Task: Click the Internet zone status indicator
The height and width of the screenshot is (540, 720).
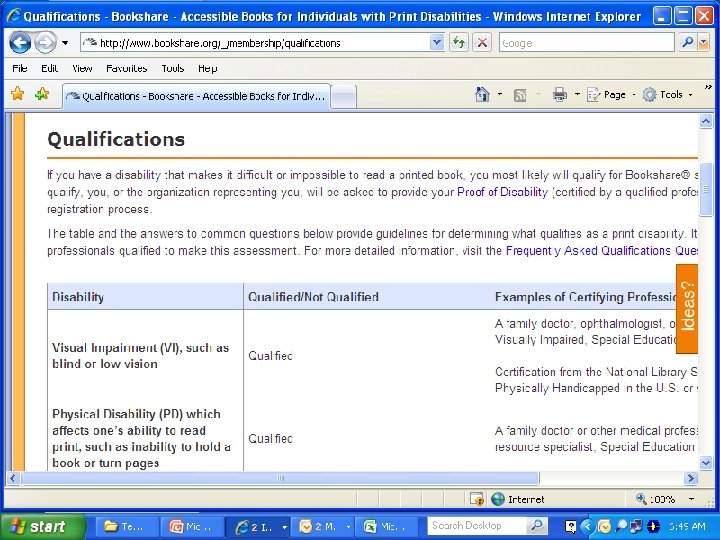Action: (518, 499)
